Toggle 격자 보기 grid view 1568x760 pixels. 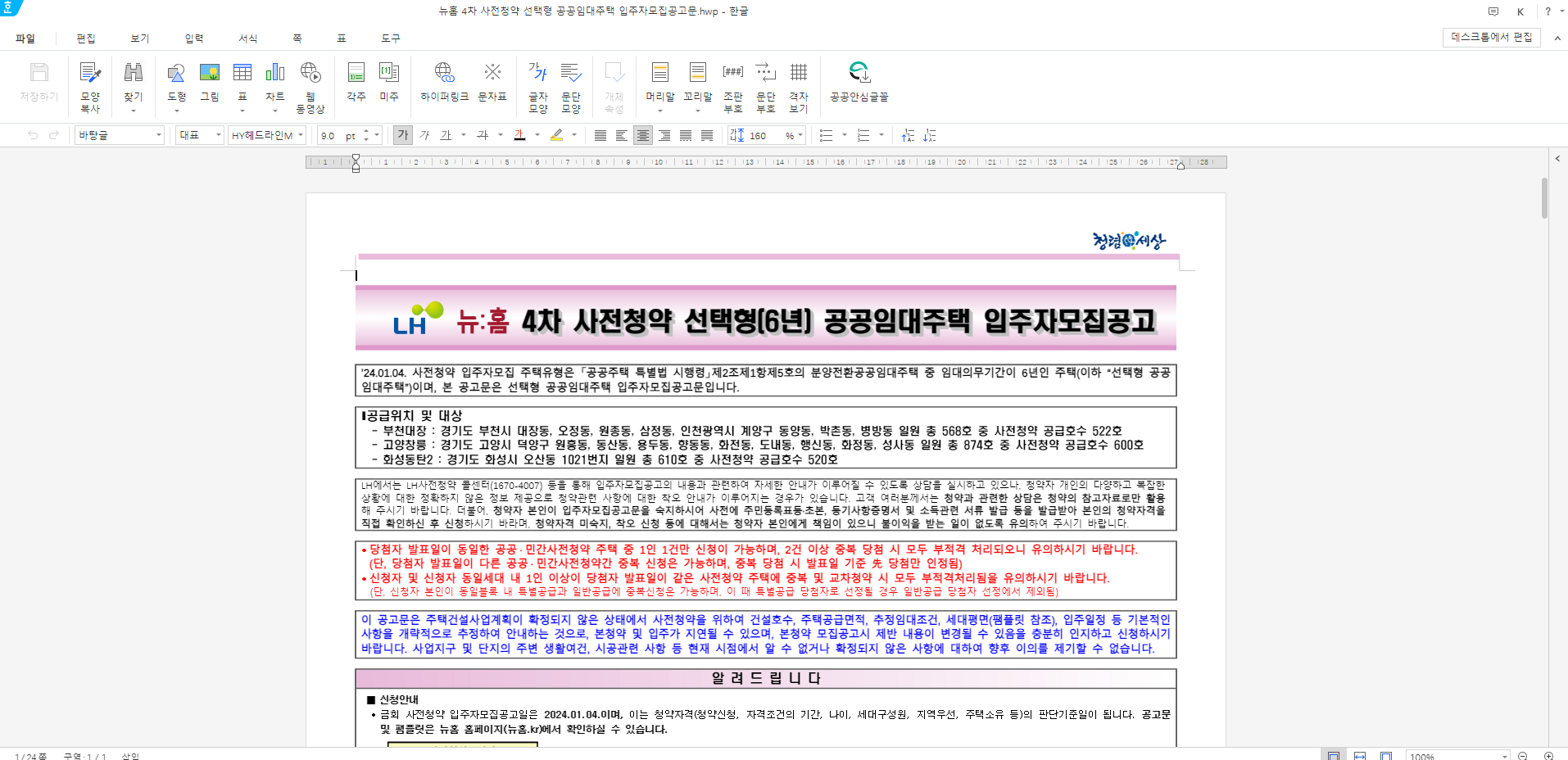[799, 86]
